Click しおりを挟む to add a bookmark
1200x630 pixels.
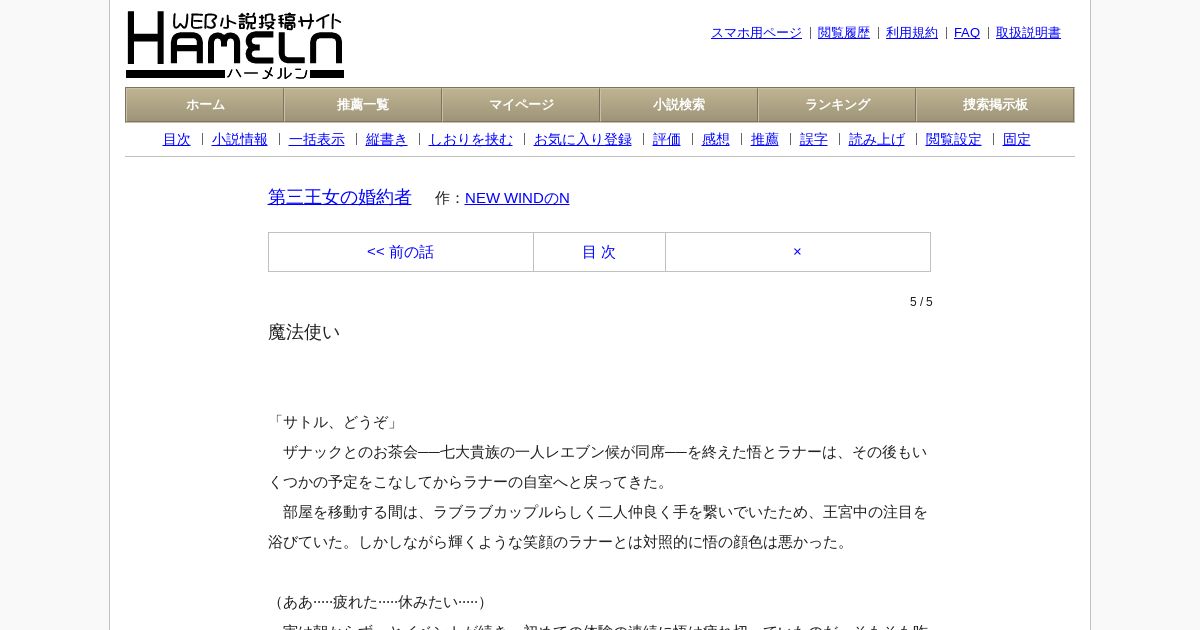471,140
